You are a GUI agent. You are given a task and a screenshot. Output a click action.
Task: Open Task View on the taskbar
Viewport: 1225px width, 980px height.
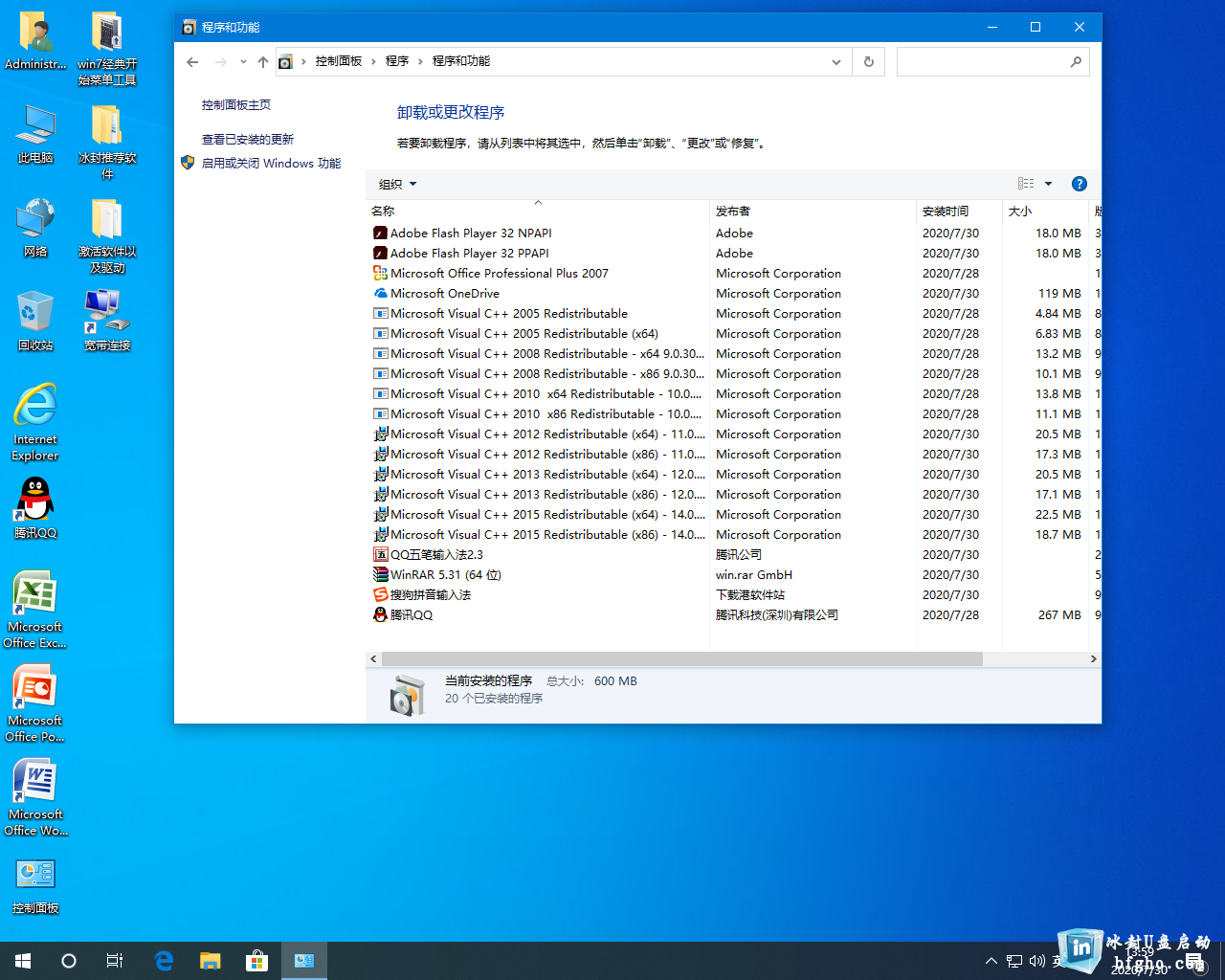(115, 961)
